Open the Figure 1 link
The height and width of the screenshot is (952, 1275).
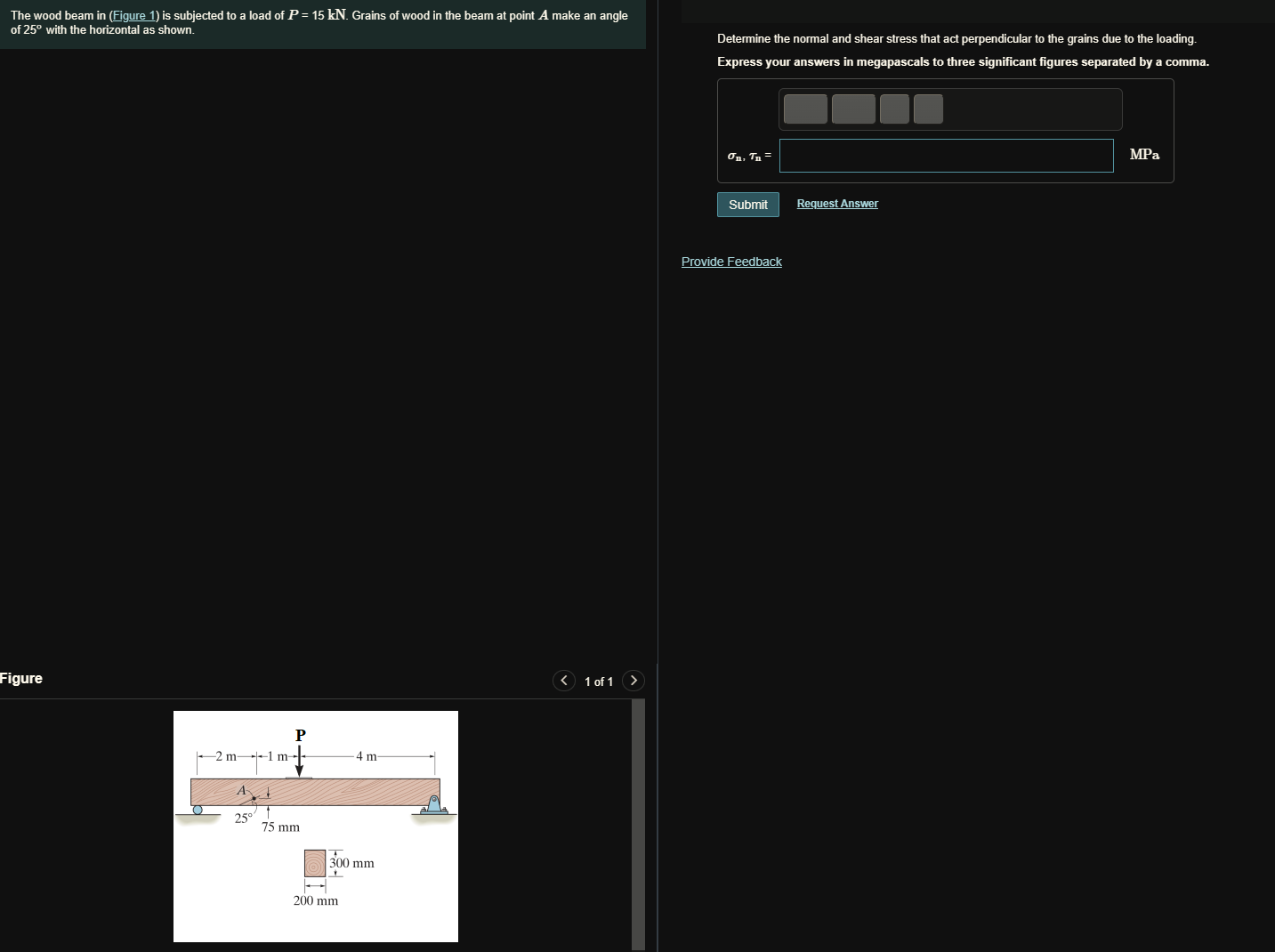point(133,16)
